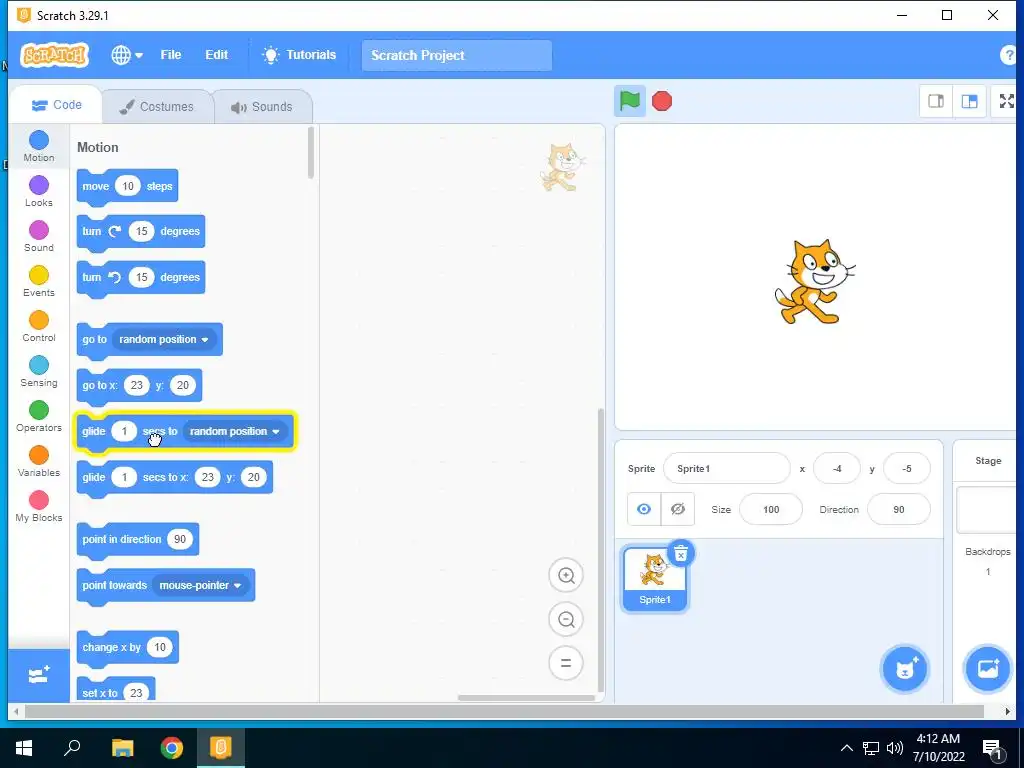Open the Windows Start menu
This screenshot has height=768, width=1024.
tap(24, 748)
